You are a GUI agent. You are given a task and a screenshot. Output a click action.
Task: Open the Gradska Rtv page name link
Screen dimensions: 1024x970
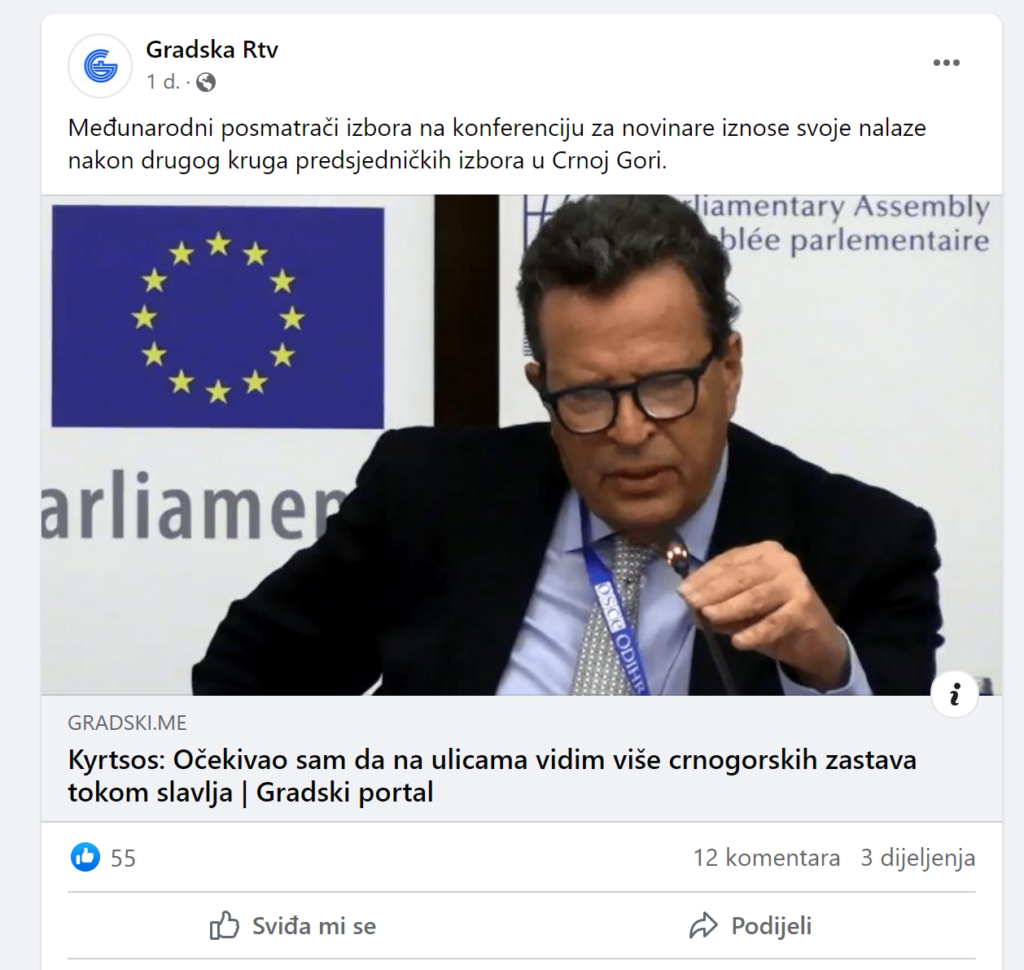[212, 50]
